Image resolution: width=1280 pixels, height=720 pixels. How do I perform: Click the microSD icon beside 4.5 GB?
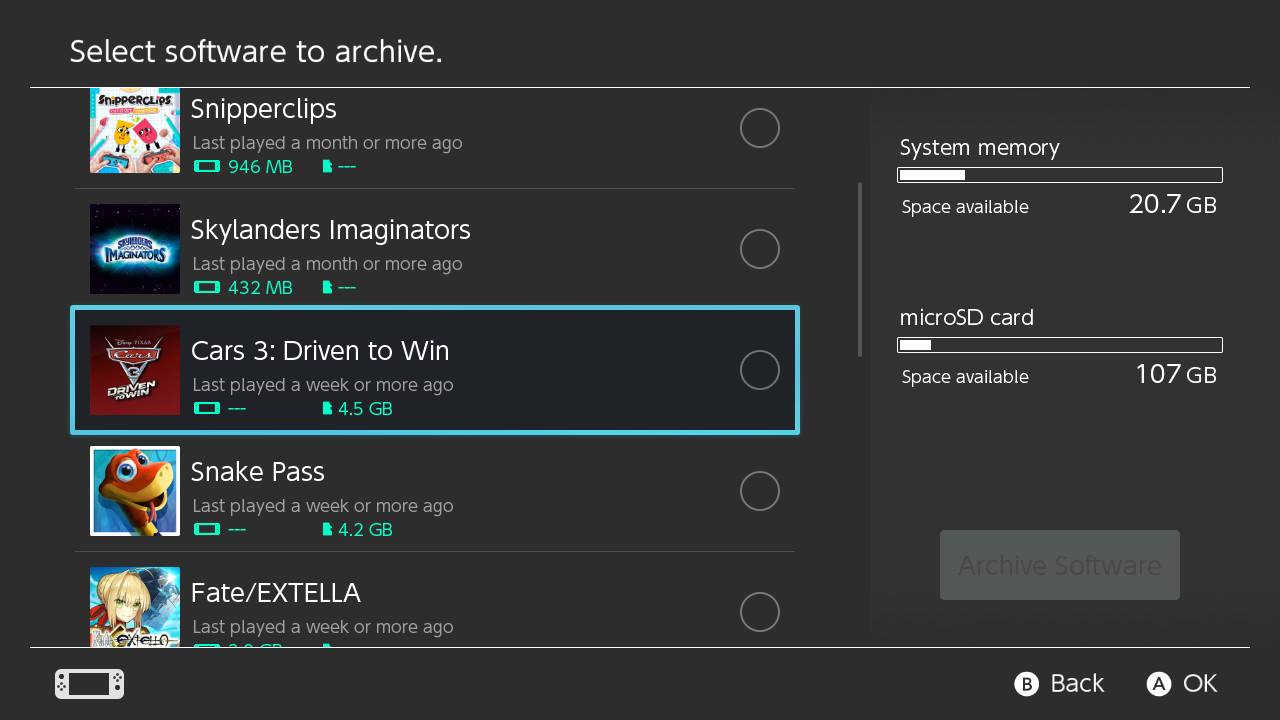(327, 408)
